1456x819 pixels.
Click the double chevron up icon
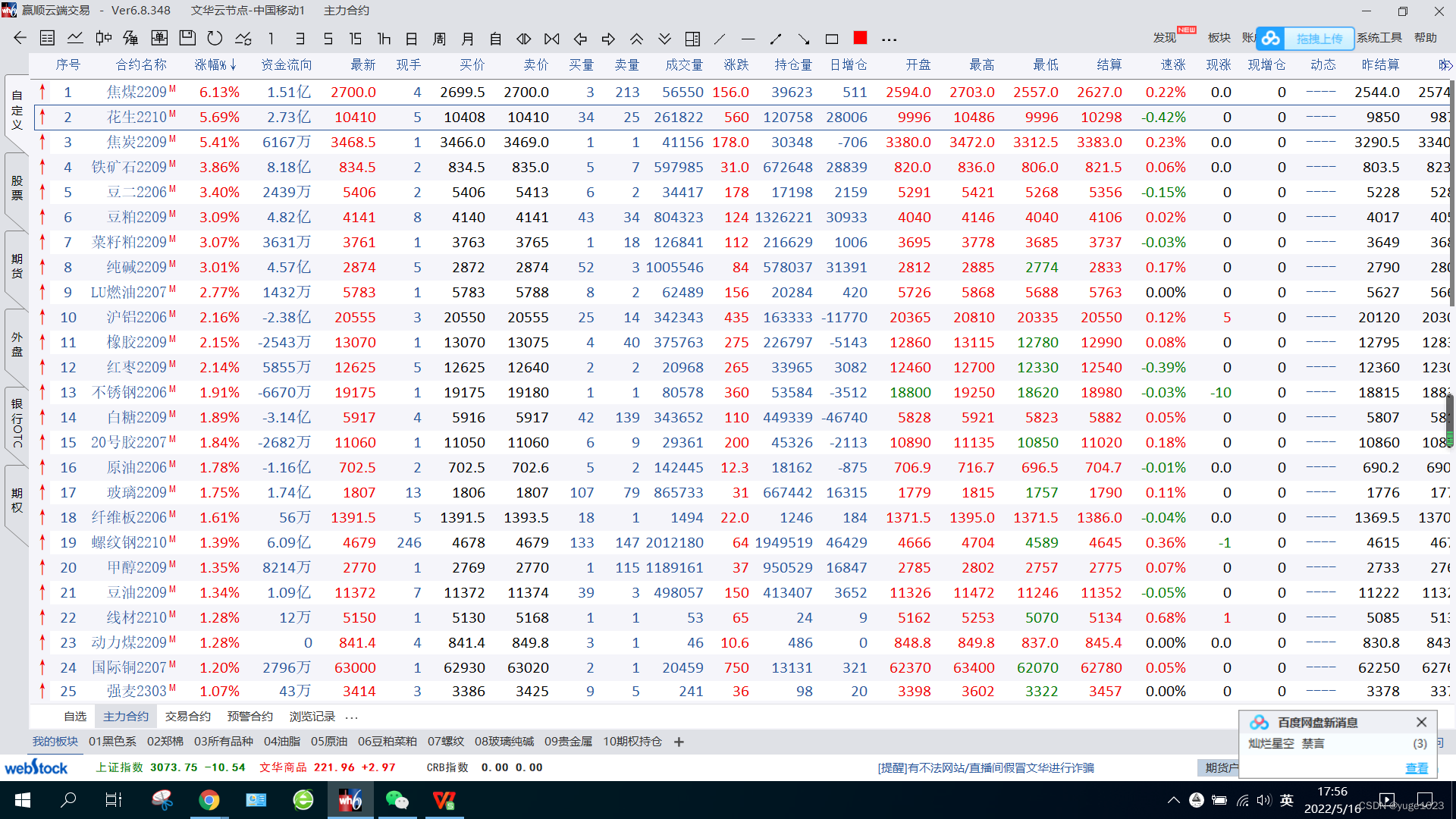[636, 39]
